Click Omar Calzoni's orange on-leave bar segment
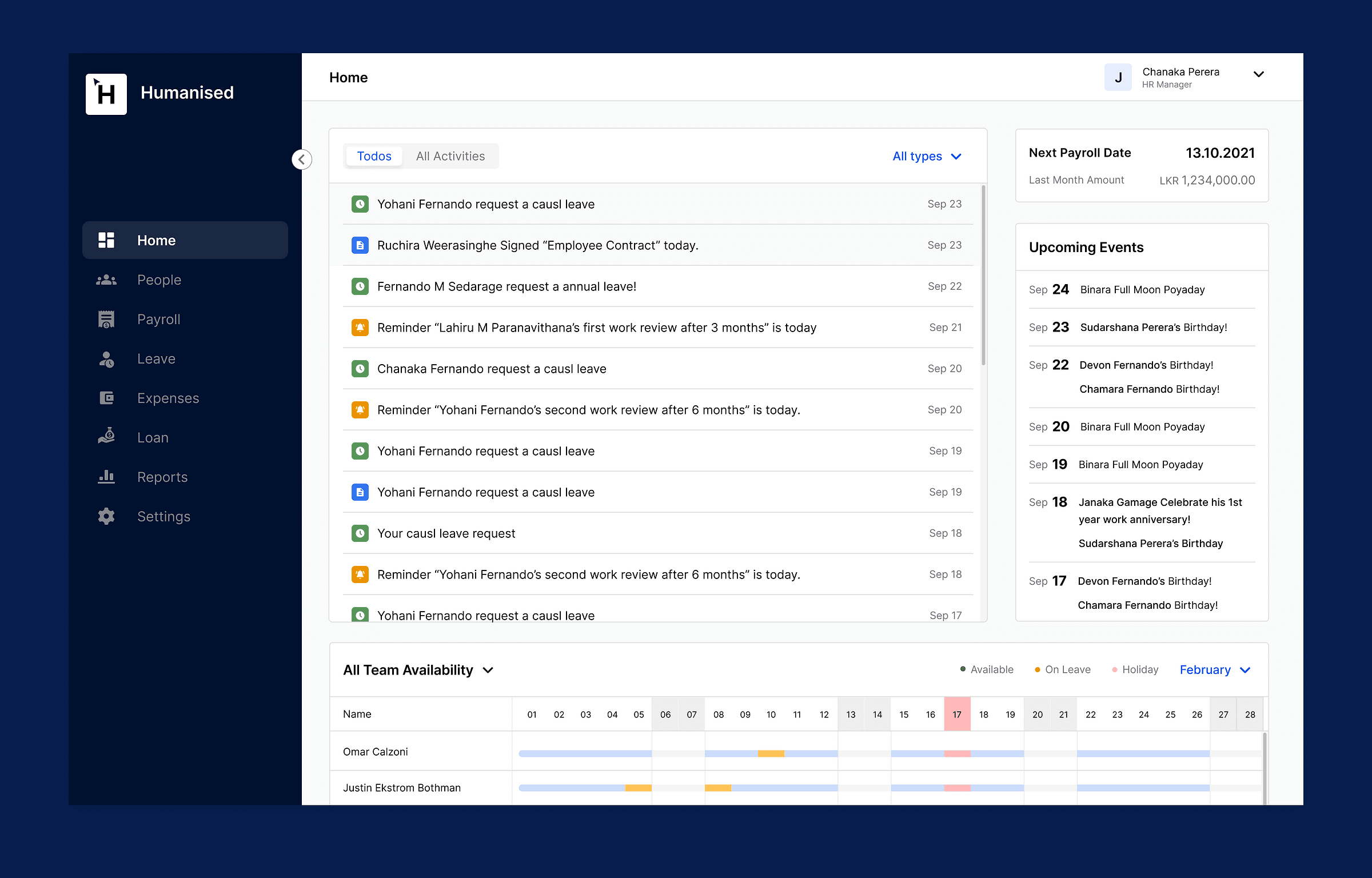1372x878 pixels. 771,753
